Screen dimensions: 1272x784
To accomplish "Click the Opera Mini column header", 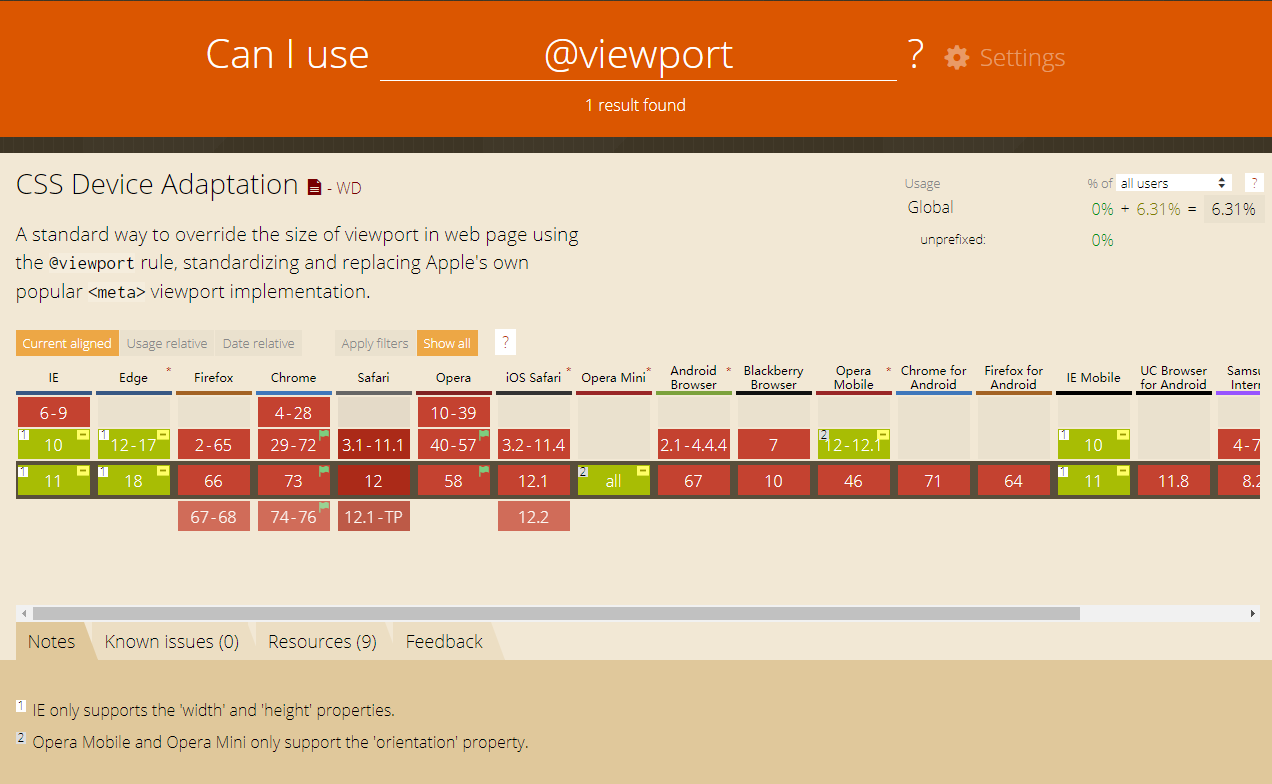I will 614,378.
